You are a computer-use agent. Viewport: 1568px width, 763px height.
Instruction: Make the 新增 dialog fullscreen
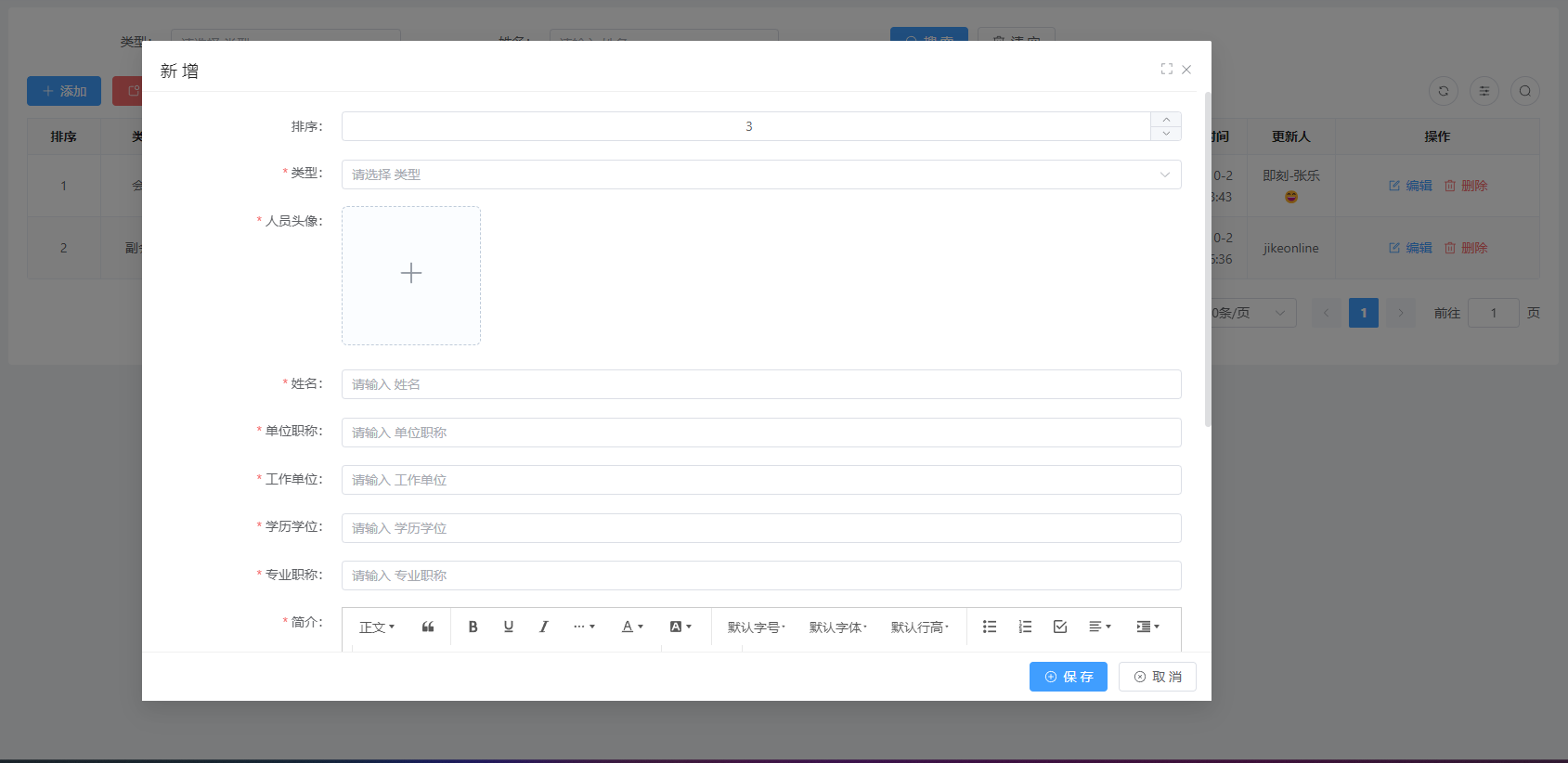(x=1166, y=69)
